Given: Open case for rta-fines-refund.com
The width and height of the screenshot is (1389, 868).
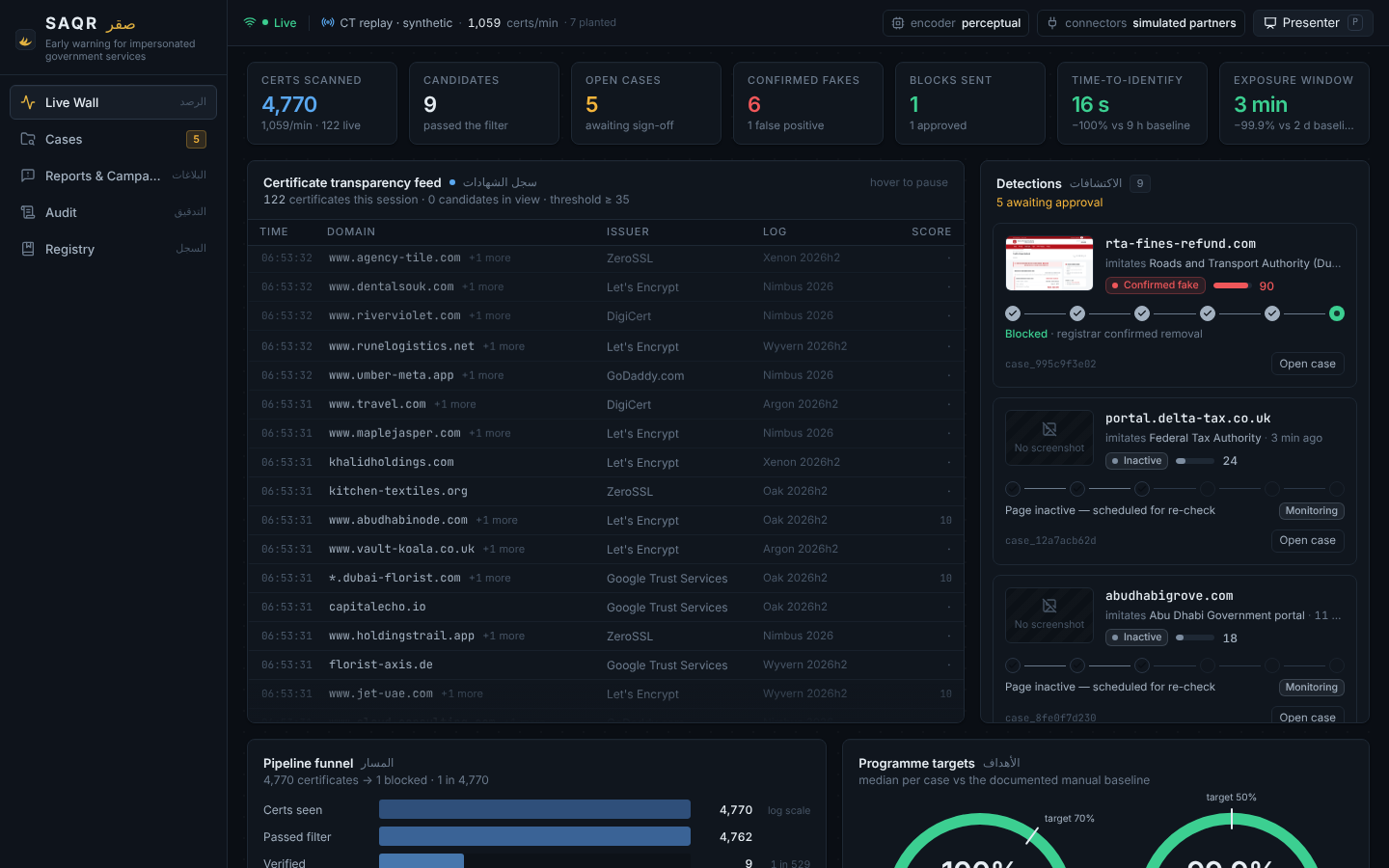Looking at the screenshot, I should [x=1307, y=364].
